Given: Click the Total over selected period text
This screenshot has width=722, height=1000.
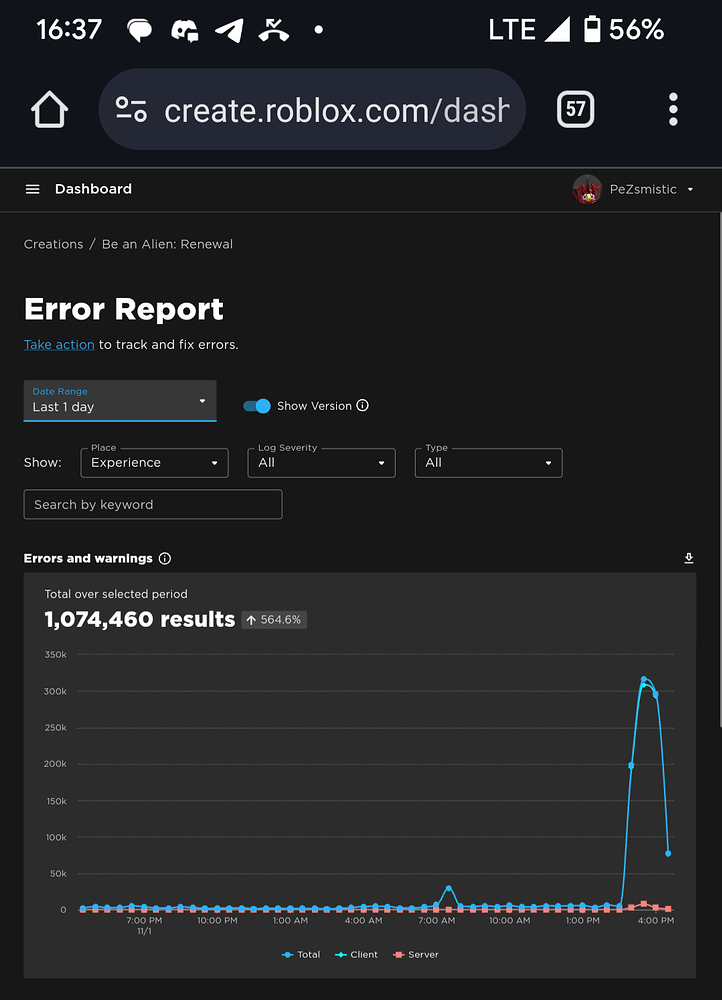Looking at the screenshot, I should 116,594.
